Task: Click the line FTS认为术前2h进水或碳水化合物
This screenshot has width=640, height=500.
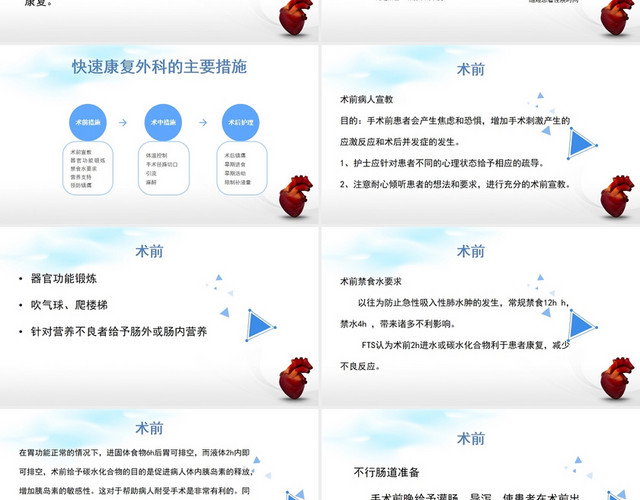Action: [465, 345]
